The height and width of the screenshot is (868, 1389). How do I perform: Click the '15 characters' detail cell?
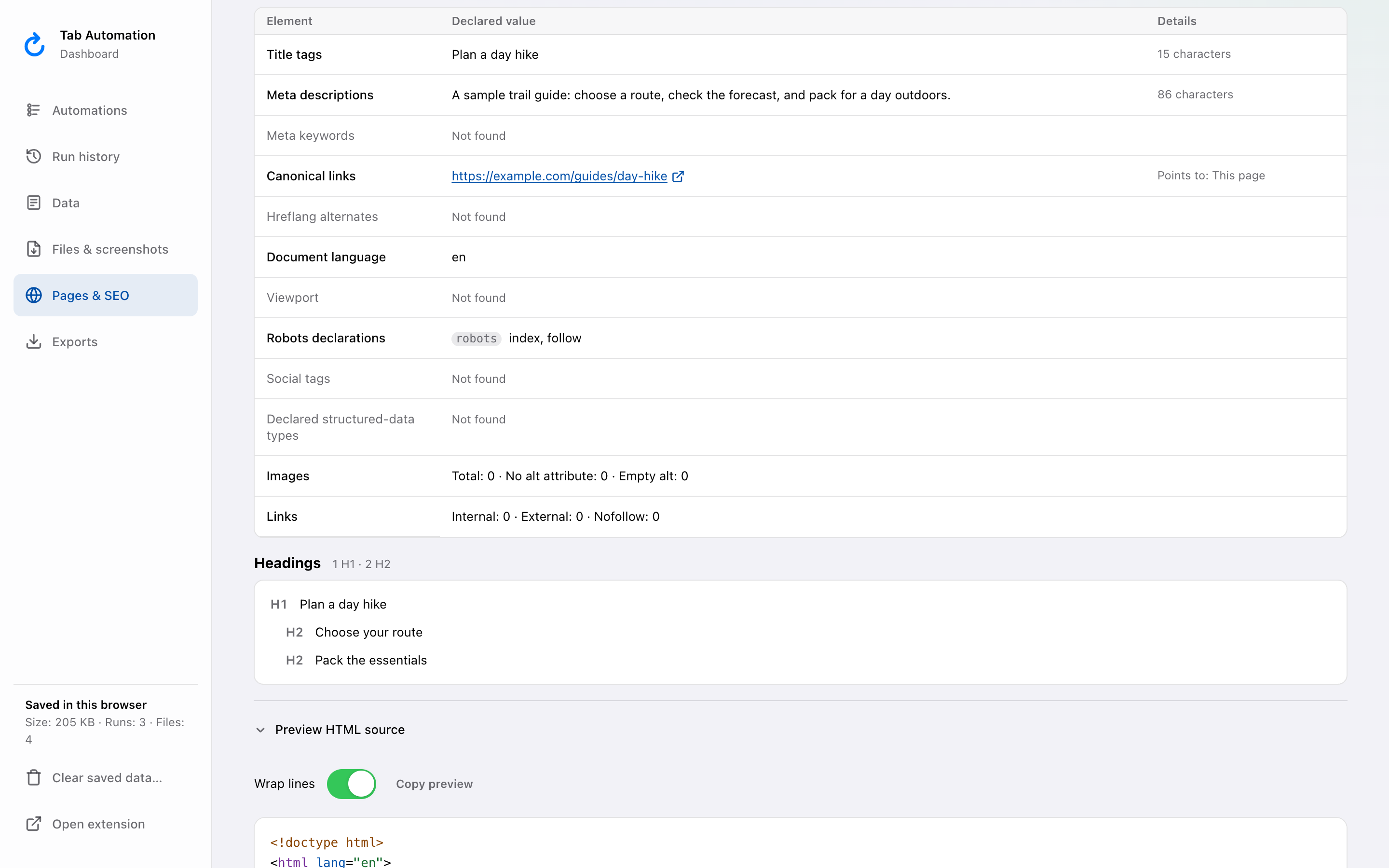(x=1194, y=54)
